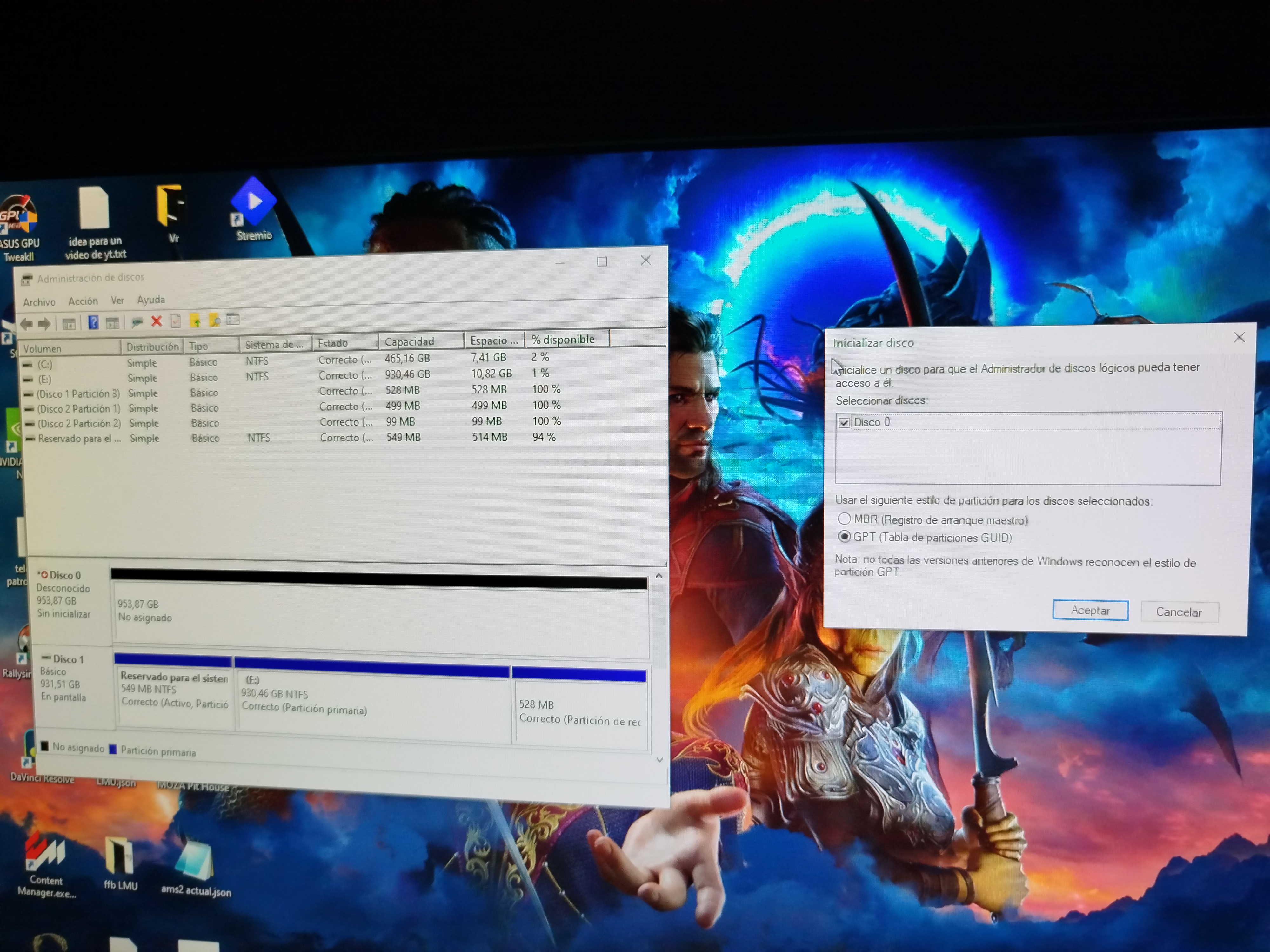
Task: Click the yellow folder with green arrow icon
Action: pos(195,321)
